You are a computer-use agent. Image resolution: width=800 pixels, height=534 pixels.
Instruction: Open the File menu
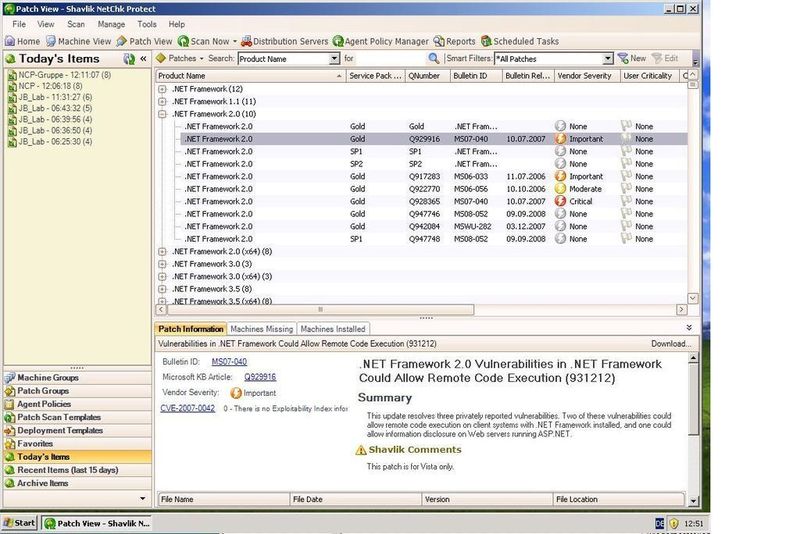point(19,24)
